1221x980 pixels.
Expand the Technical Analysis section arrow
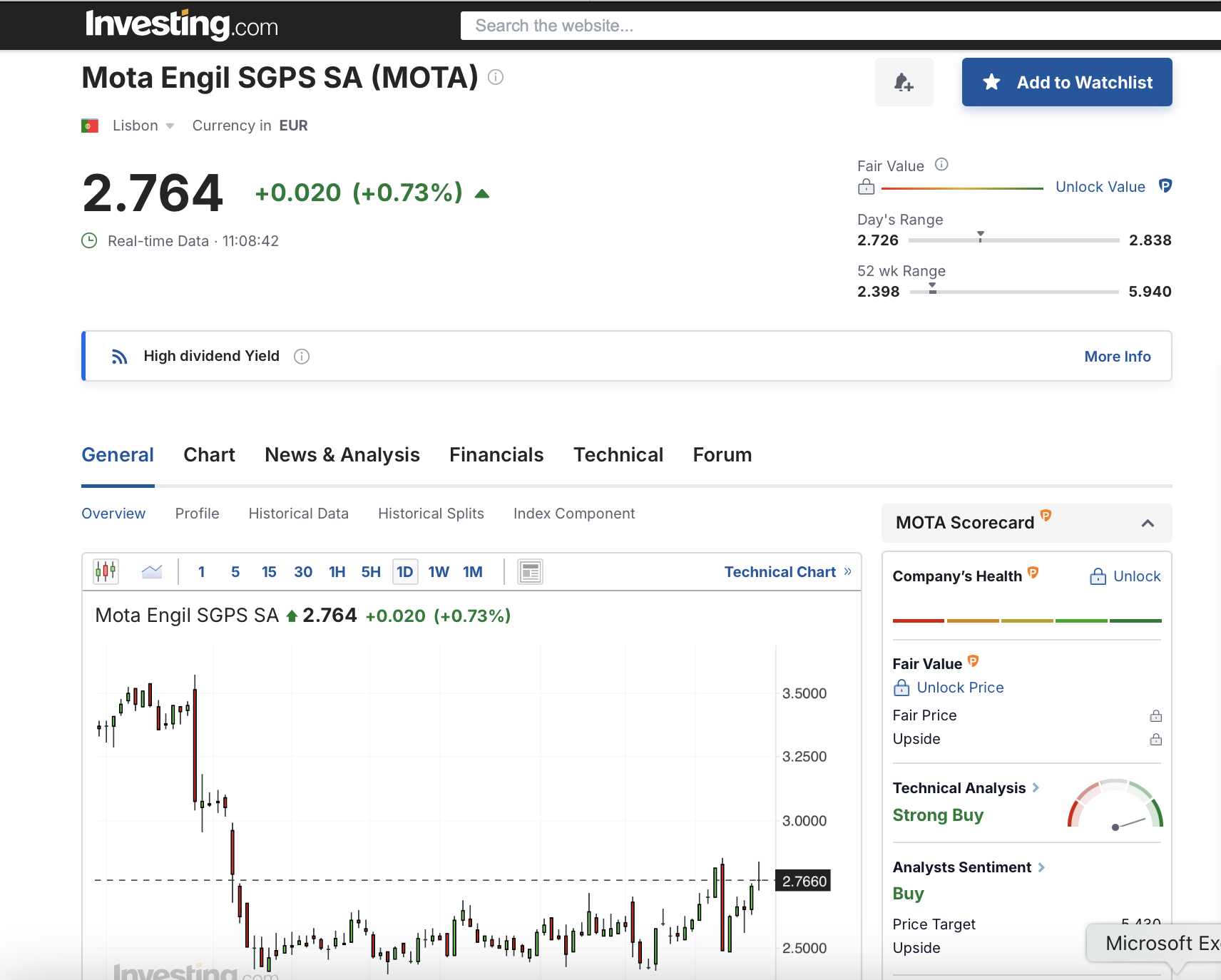click(x=1036, y=787)
